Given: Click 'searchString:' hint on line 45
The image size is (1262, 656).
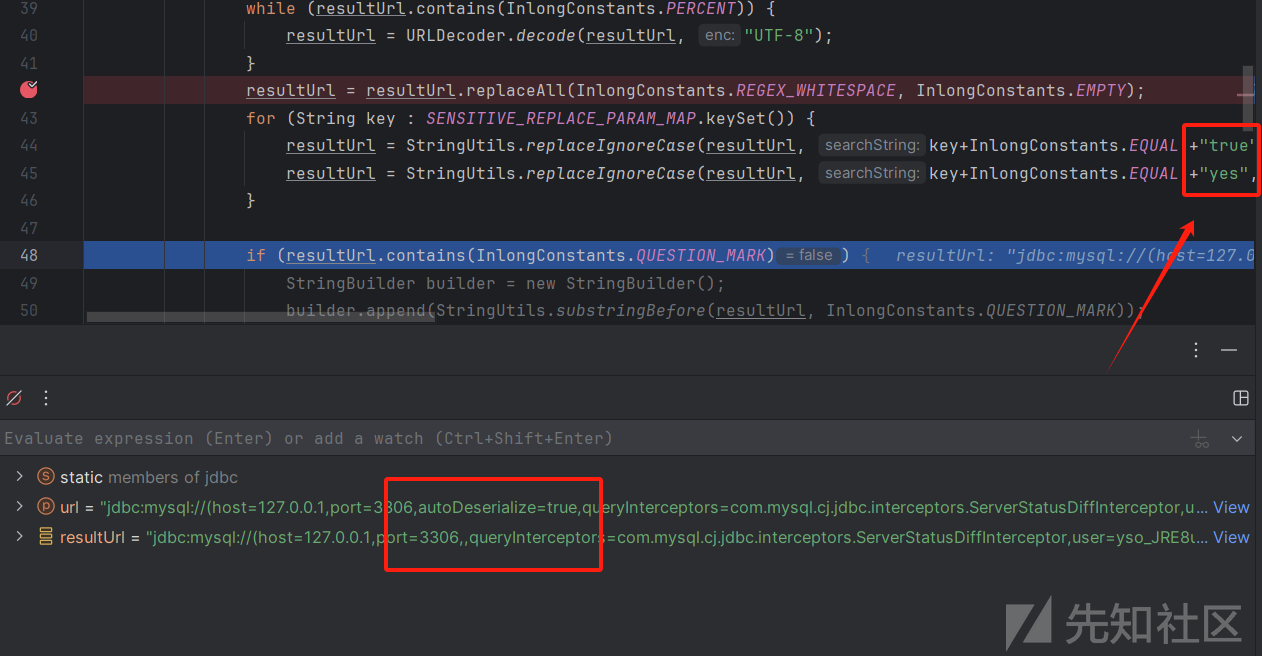Looking at the screenshot, I should coord(872,173).
